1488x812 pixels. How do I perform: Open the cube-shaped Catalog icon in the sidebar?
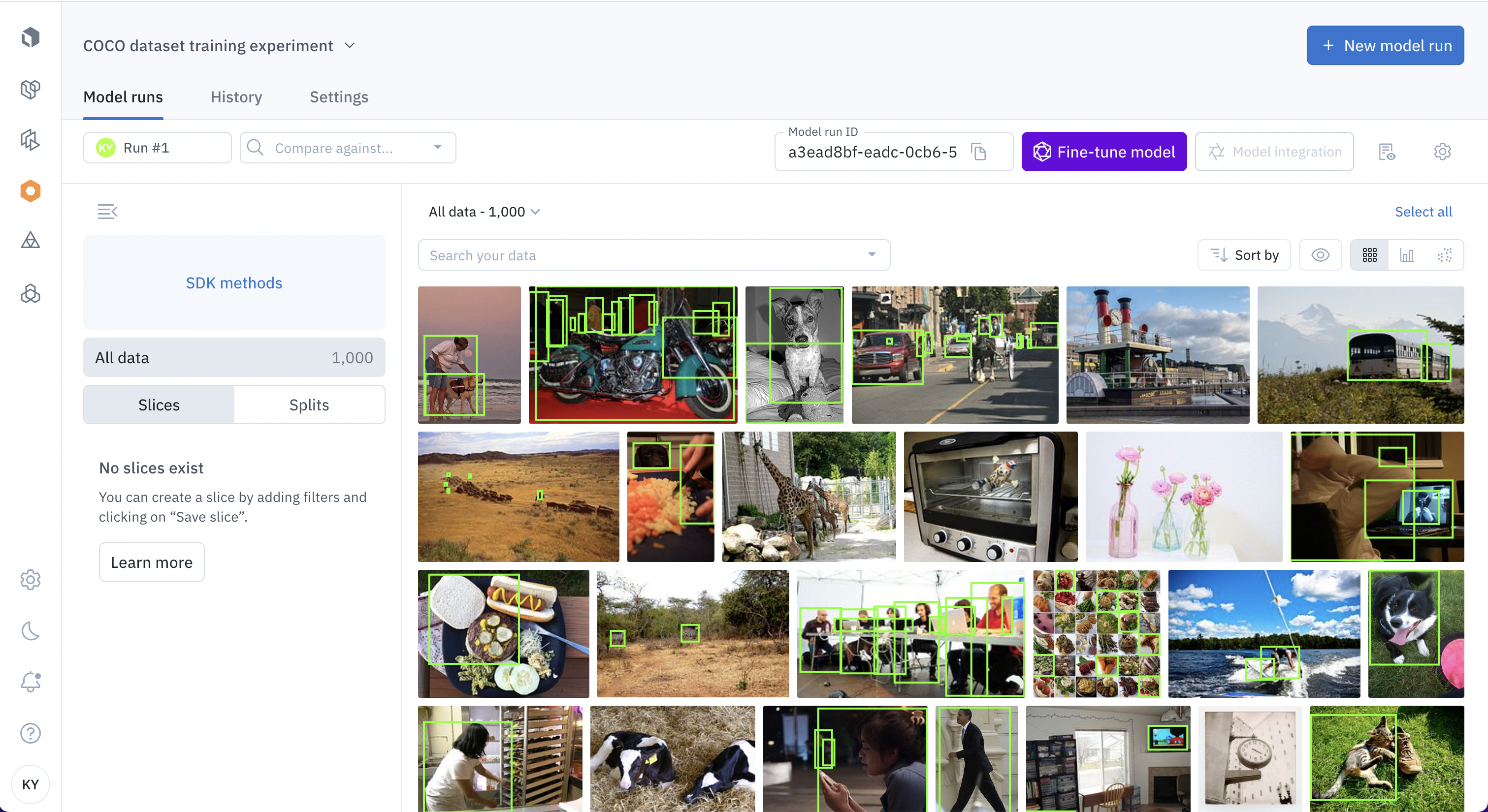tap(30, 89)
